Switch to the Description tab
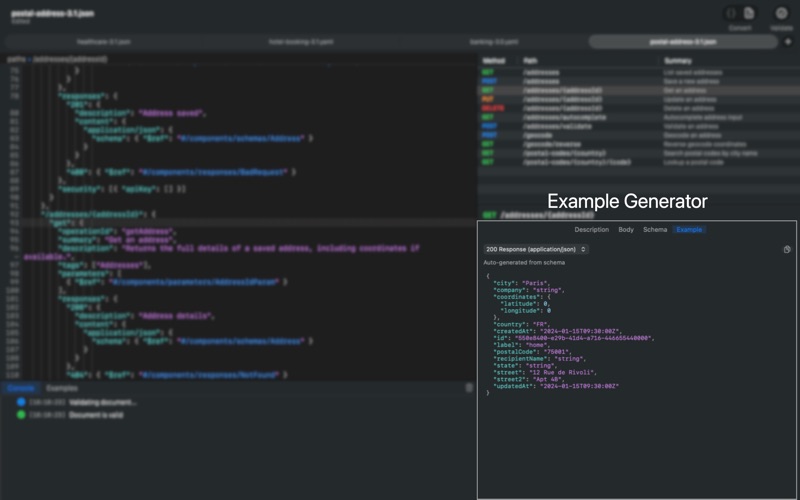Image resolution: width=800 pixels, height=500 pixels. [591, 230]
